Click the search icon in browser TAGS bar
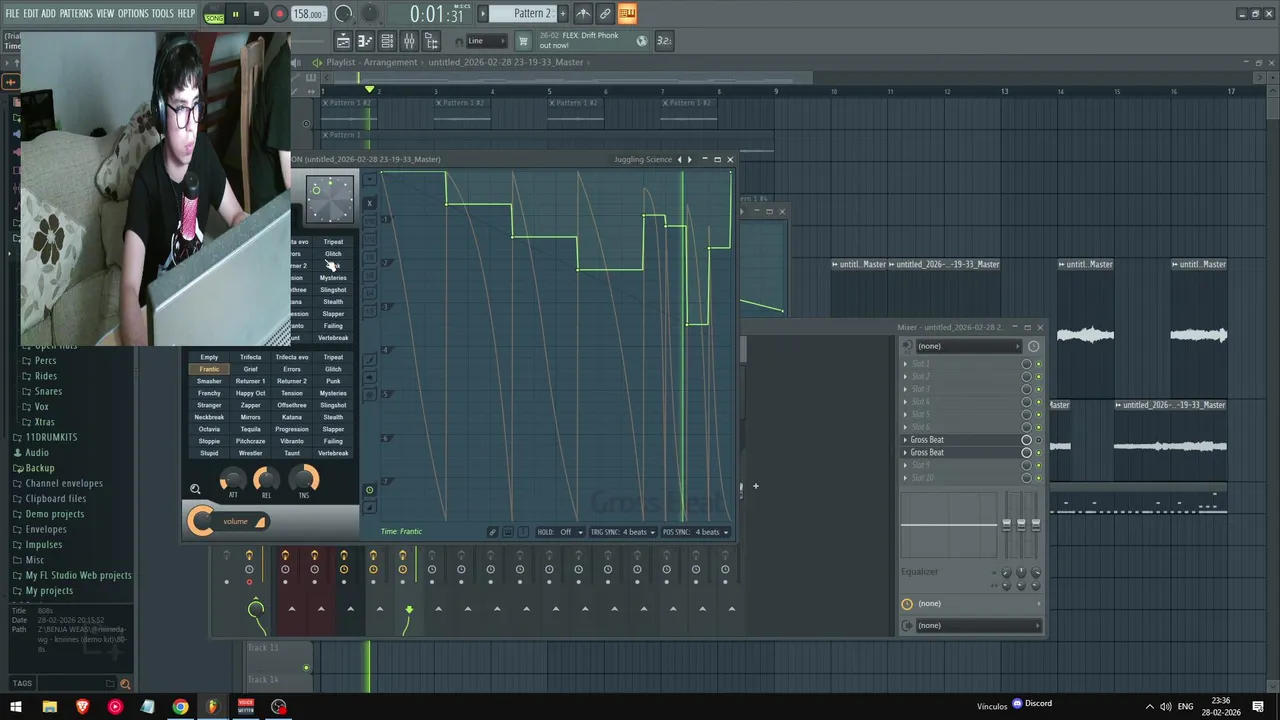This screenshot has width=1280, height=720. pos(125,684)
